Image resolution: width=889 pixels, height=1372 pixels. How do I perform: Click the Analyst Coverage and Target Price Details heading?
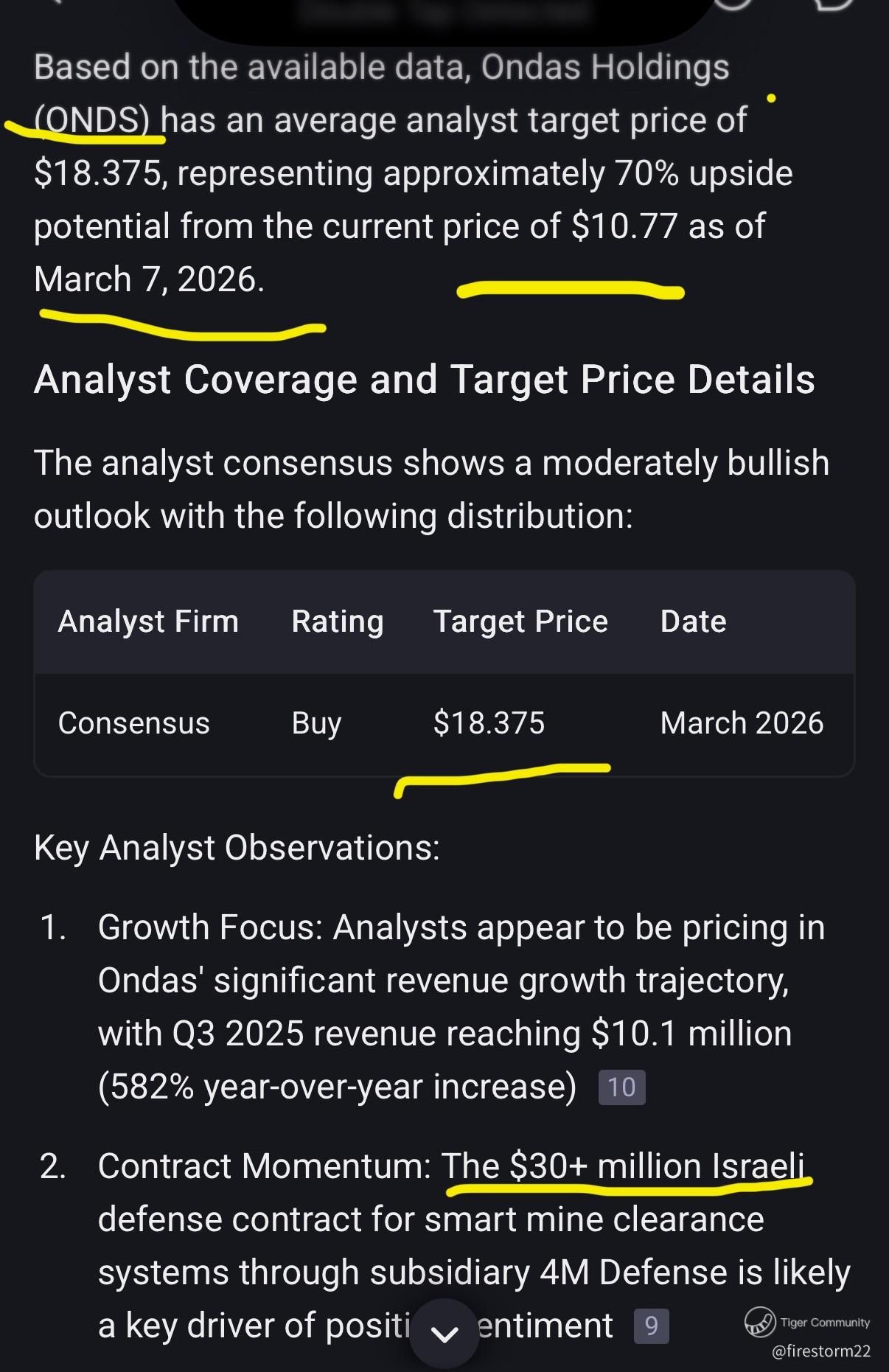pos(425,380)
